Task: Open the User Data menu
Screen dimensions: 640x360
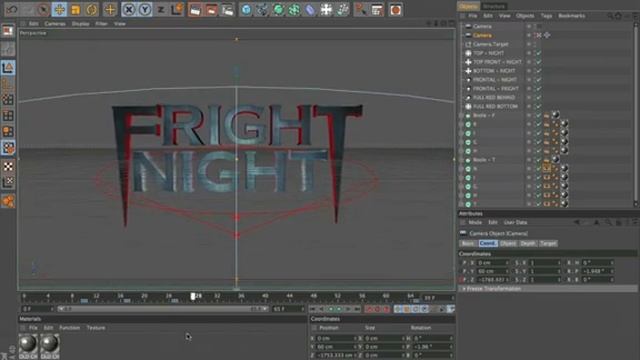Action: 515,222
